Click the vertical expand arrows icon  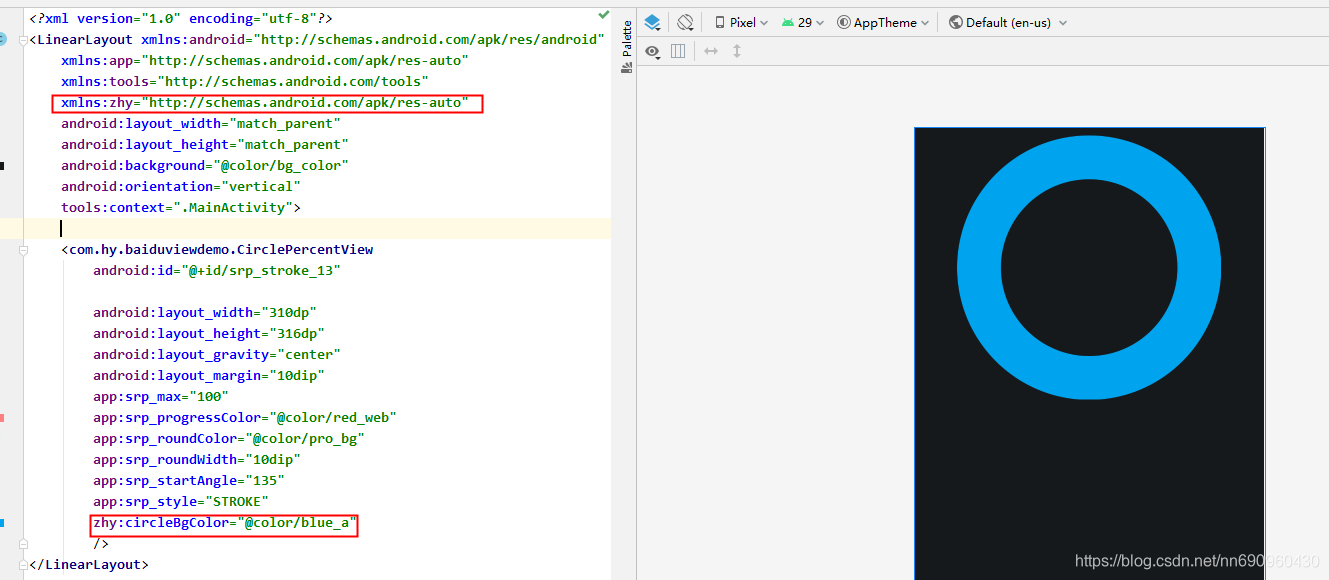point(737,51)
